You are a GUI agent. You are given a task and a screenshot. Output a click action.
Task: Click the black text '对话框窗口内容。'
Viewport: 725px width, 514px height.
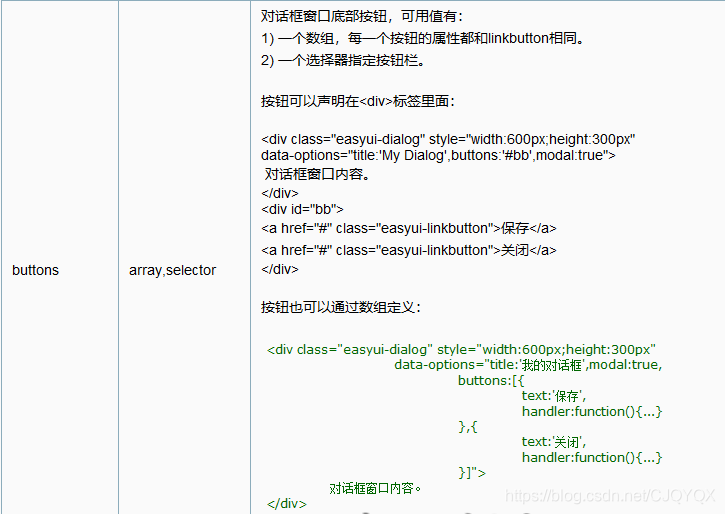[x=317, y=174]
